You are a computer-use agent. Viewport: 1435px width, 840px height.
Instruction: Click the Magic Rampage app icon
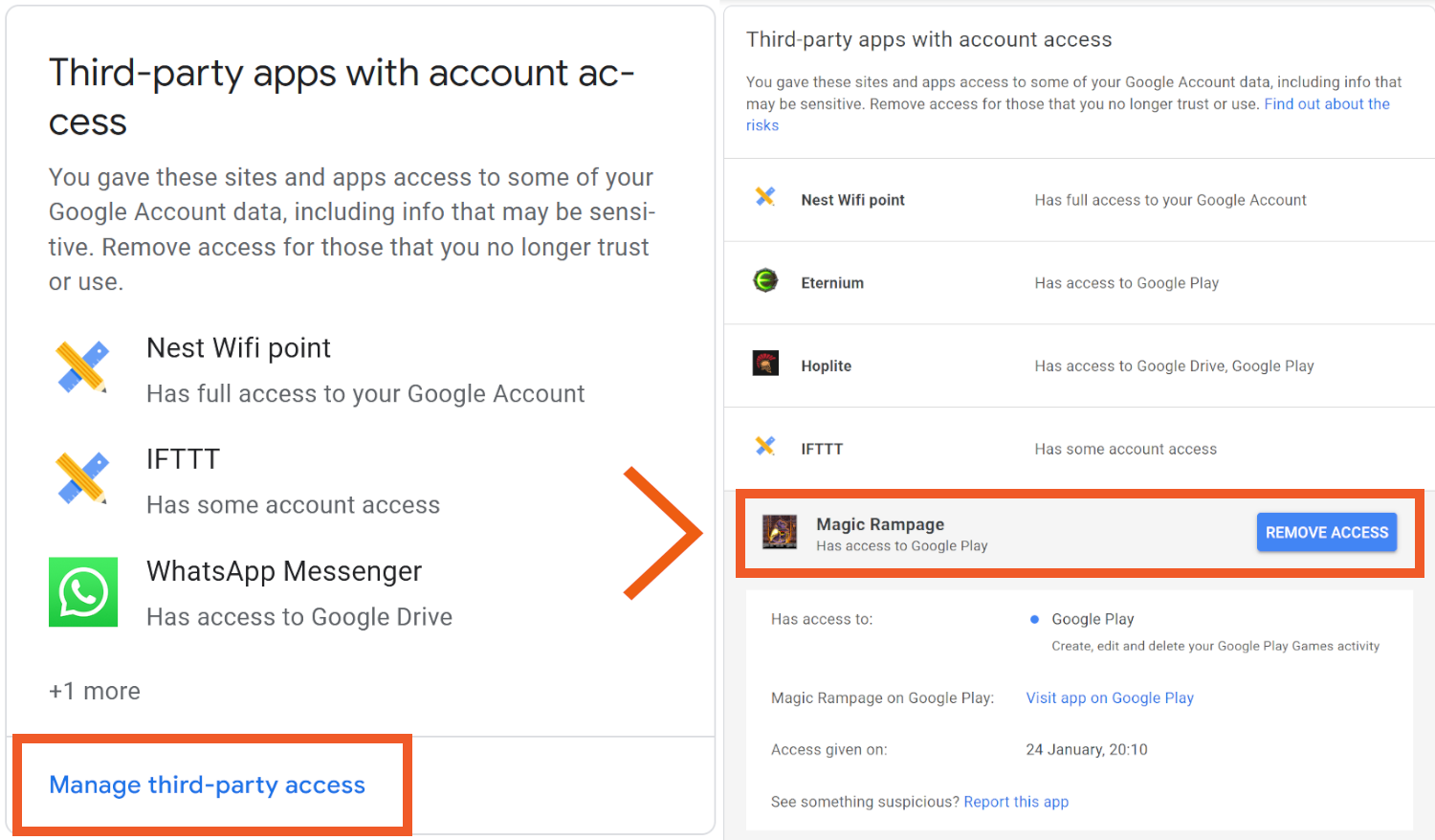780,532
